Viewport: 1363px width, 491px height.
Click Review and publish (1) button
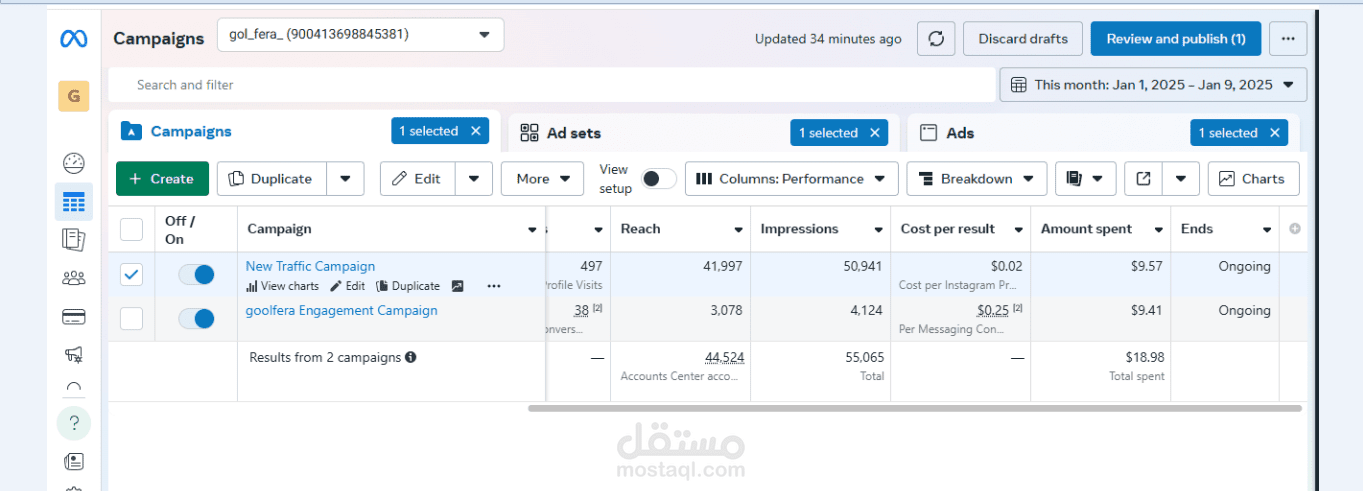(x=1176, y=39)
